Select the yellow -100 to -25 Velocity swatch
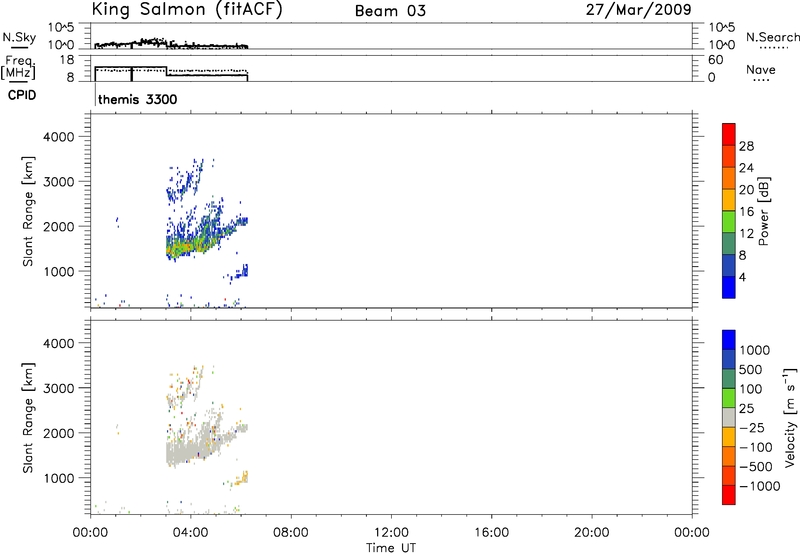Viewport: 800px width, 554px height. coord(729,437)
